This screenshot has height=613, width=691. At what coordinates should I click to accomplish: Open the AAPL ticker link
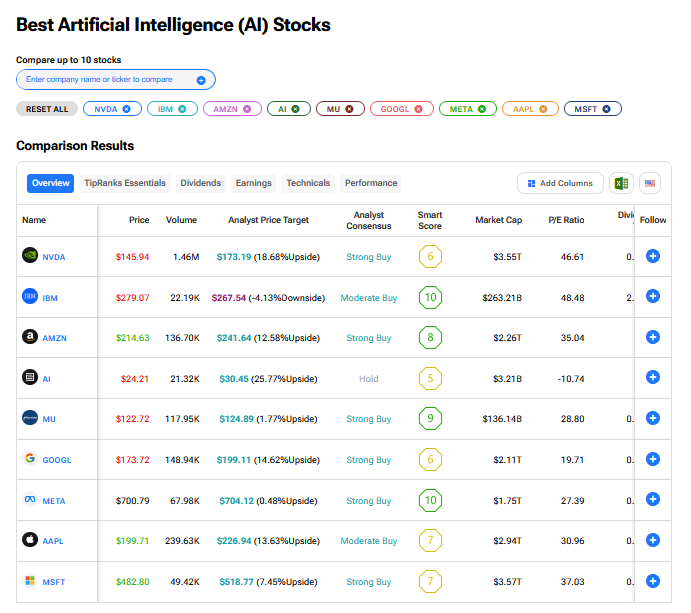53,541
